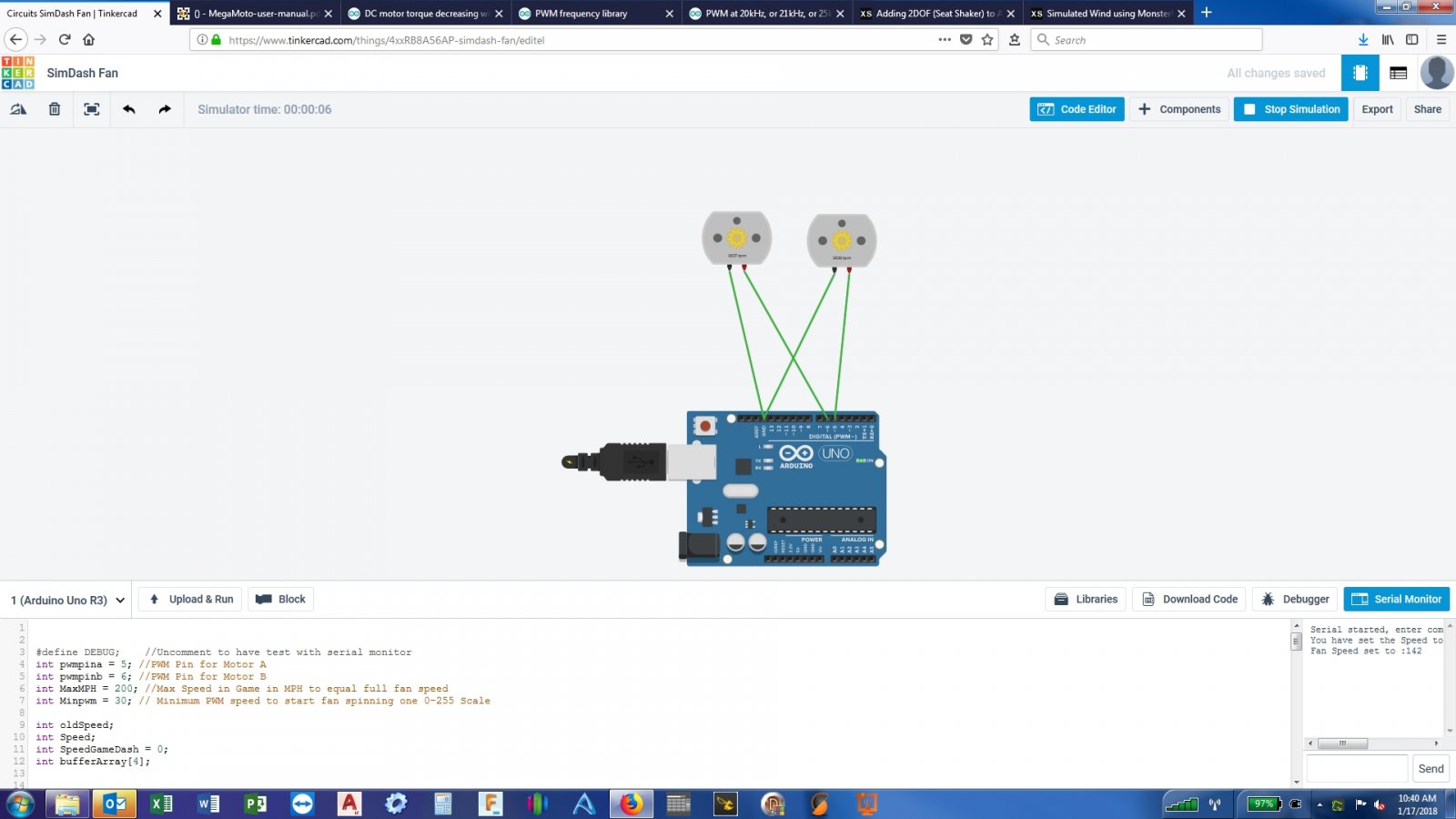Open the Code Editor panel

click(1077, 109)
